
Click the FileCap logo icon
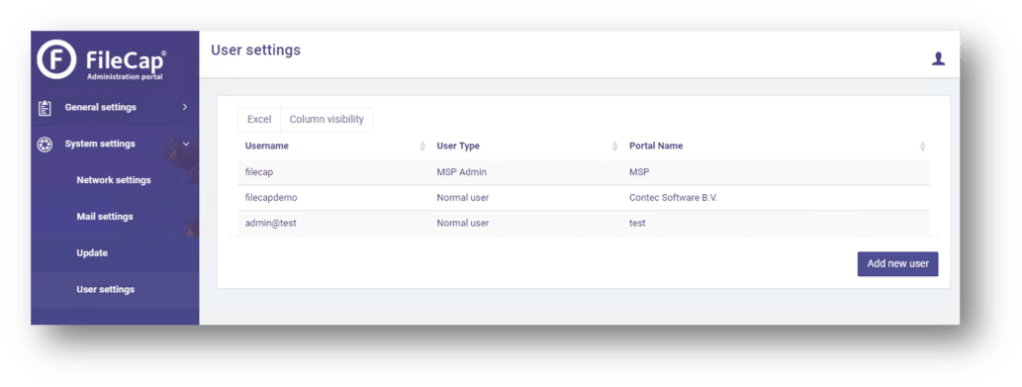(x=57, y=59)
